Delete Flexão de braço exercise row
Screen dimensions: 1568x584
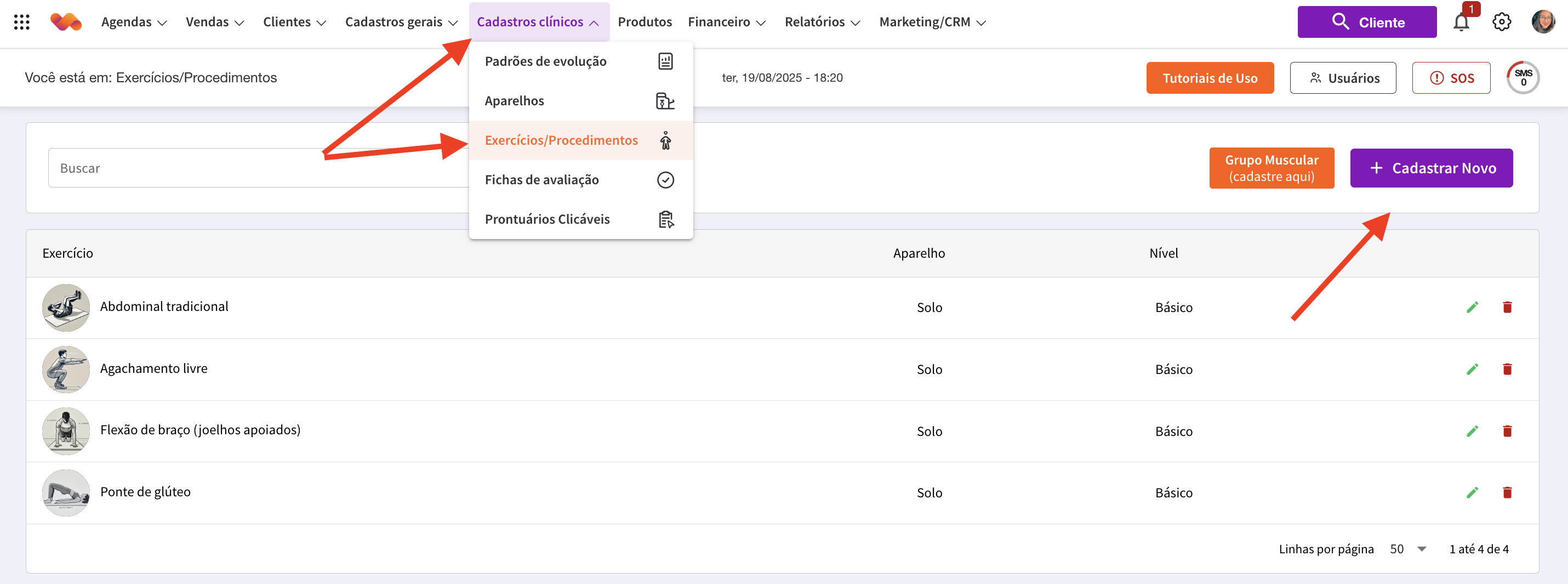pos(1507,431)
